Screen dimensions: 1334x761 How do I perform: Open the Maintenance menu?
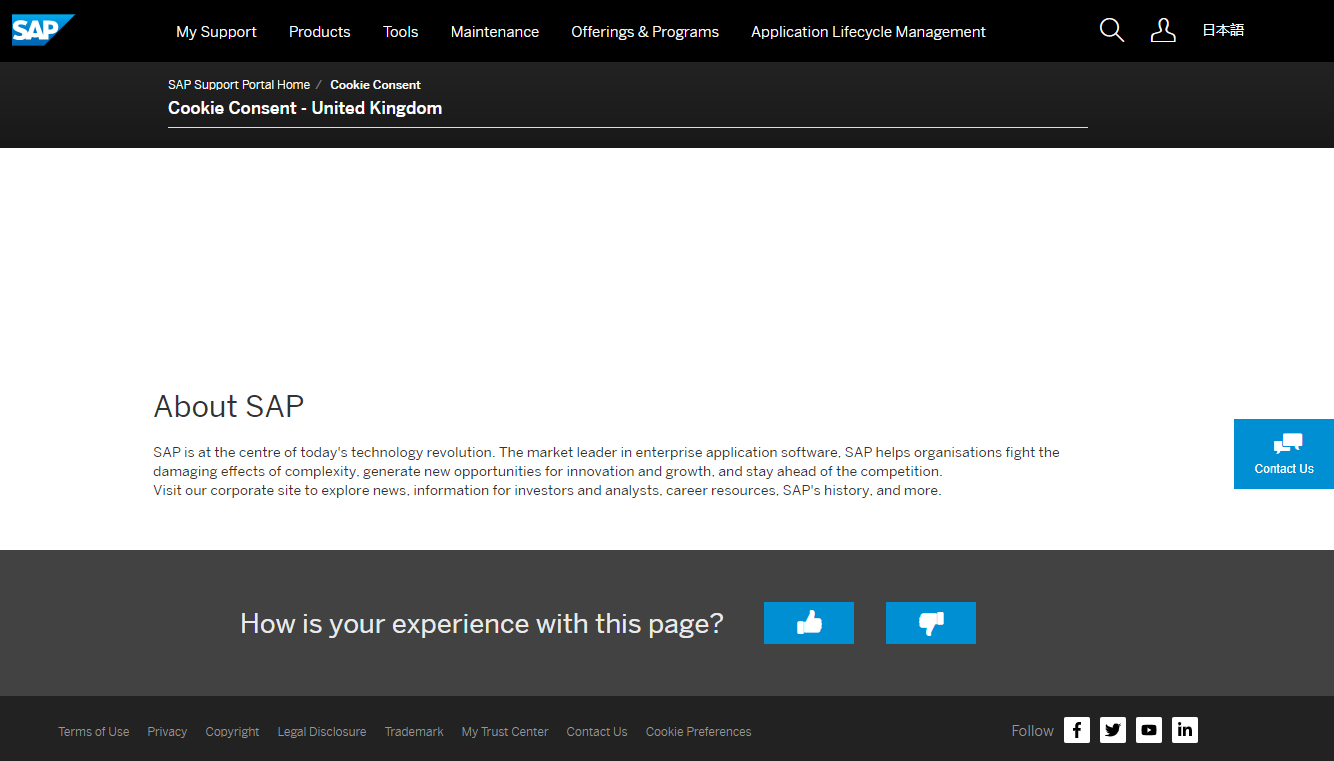coord(495,32)
